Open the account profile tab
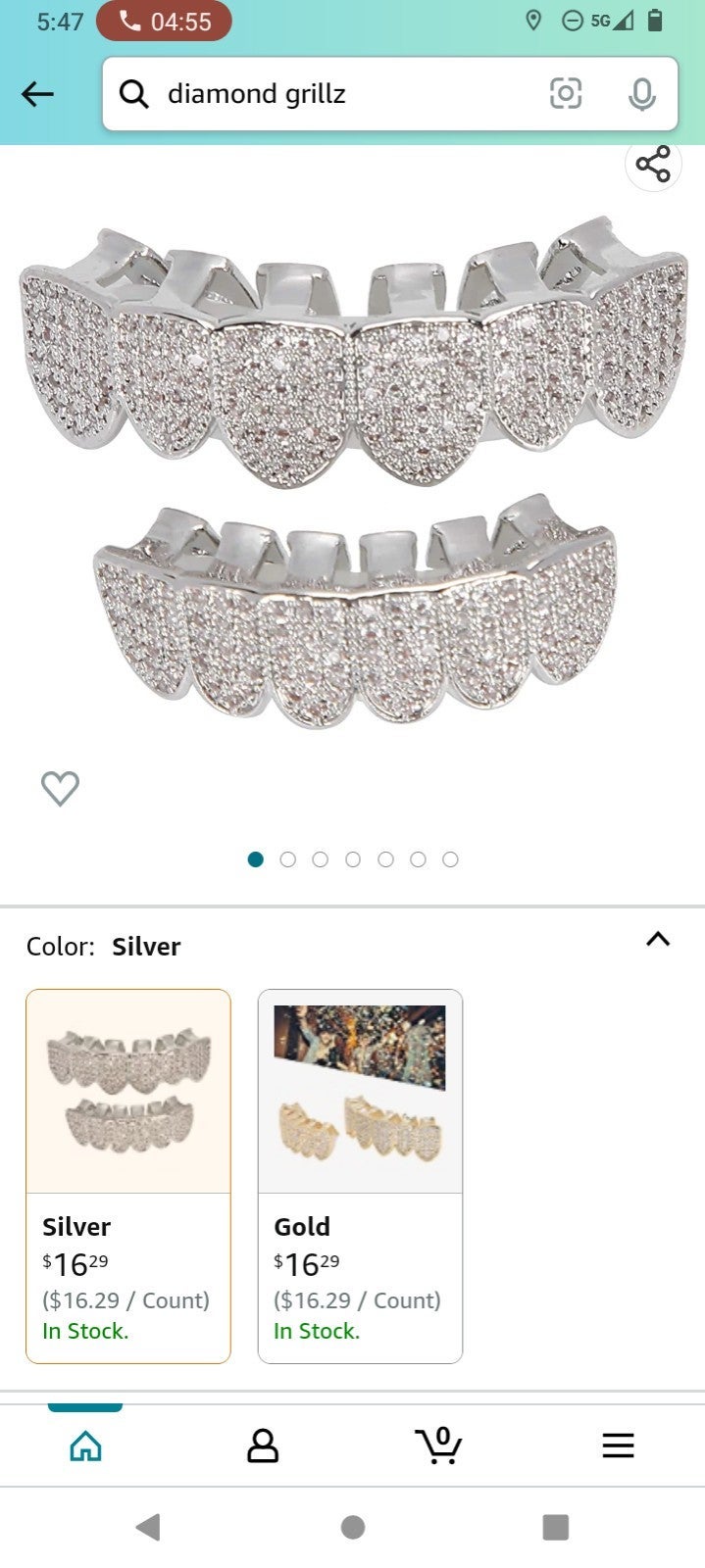 pyautogui.click(x=262, y=1445)
